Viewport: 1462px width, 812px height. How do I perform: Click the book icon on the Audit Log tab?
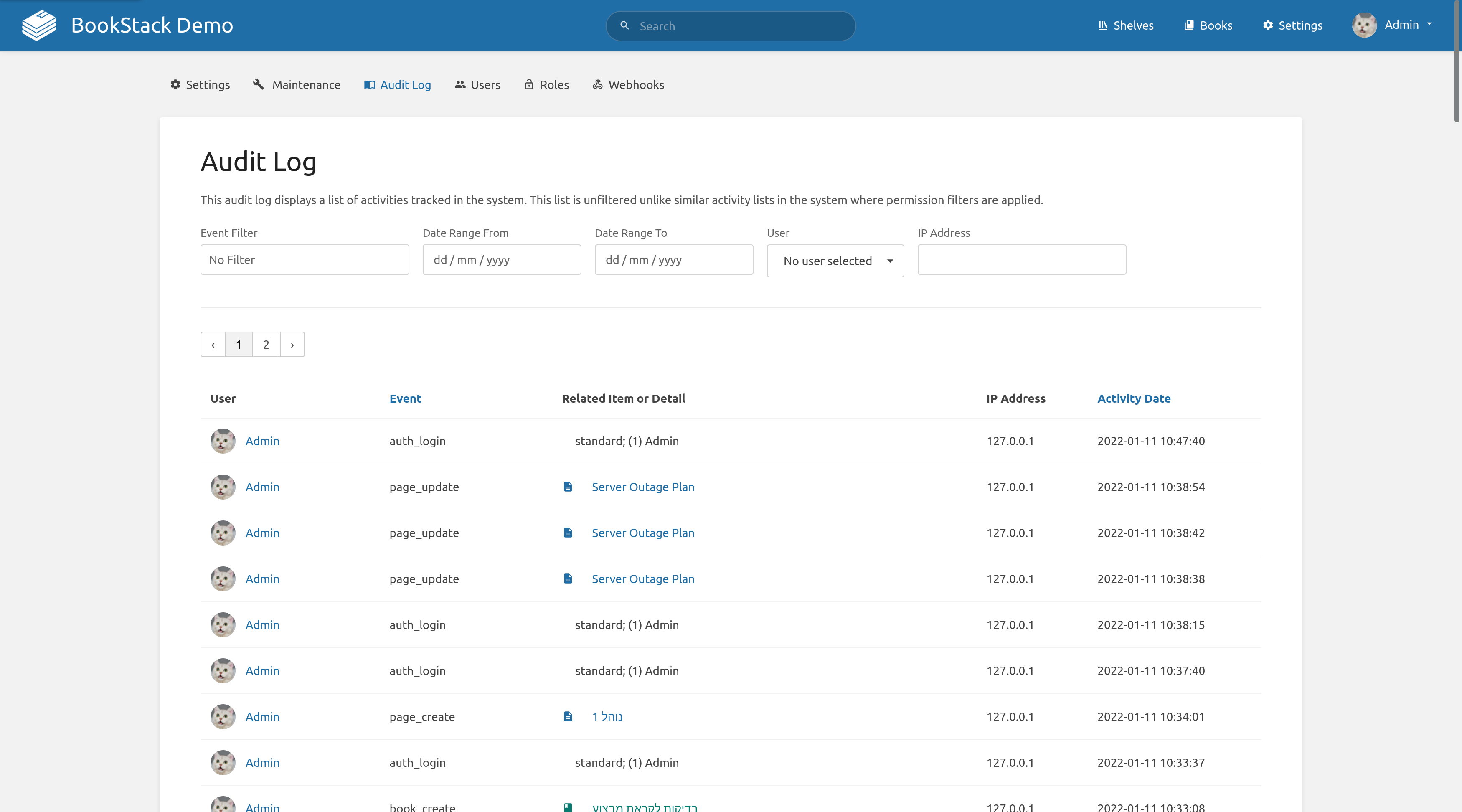pos(370,84)
